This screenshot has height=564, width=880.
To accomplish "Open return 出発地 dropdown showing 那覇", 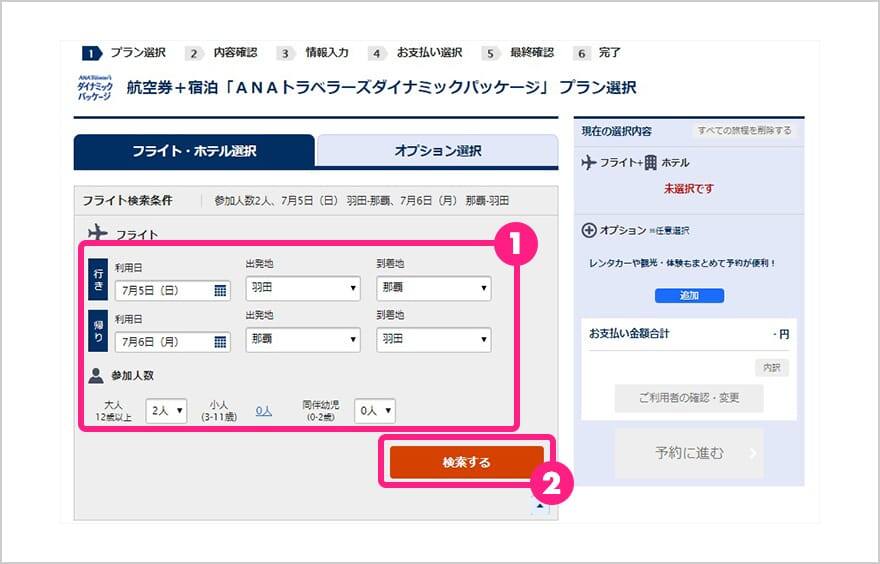I will pos(303,340).
